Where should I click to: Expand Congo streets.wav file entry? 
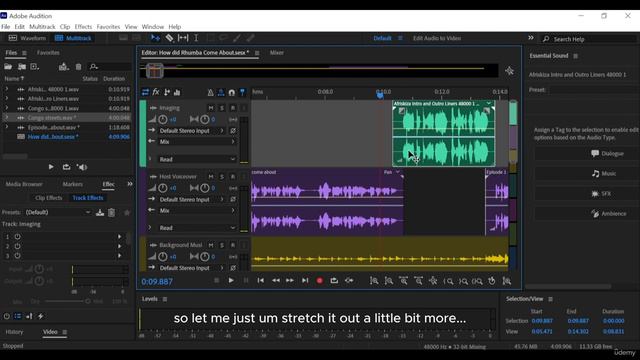tap(7, 118)
